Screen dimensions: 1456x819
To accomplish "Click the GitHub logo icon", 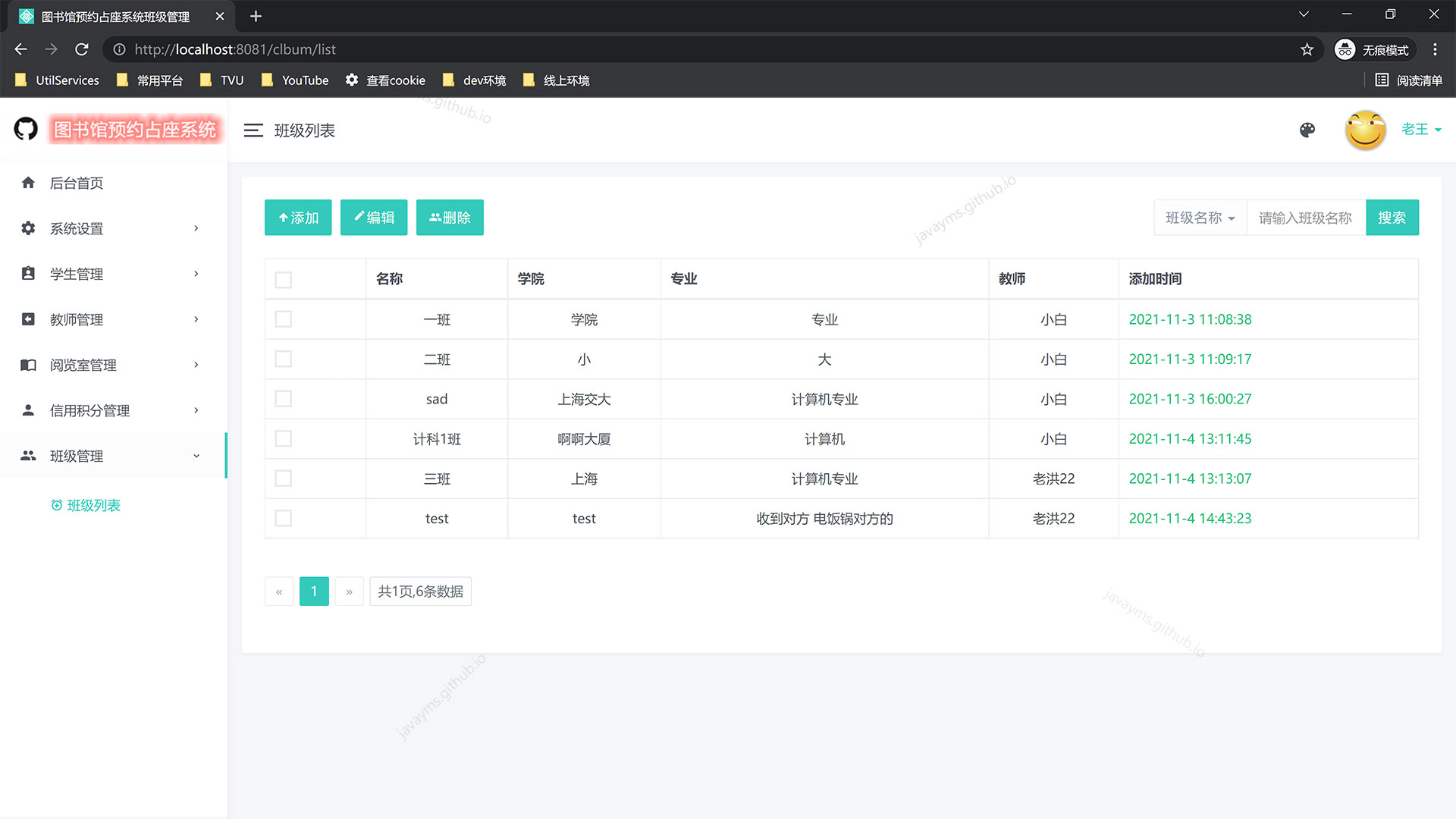I will [26, 129].
